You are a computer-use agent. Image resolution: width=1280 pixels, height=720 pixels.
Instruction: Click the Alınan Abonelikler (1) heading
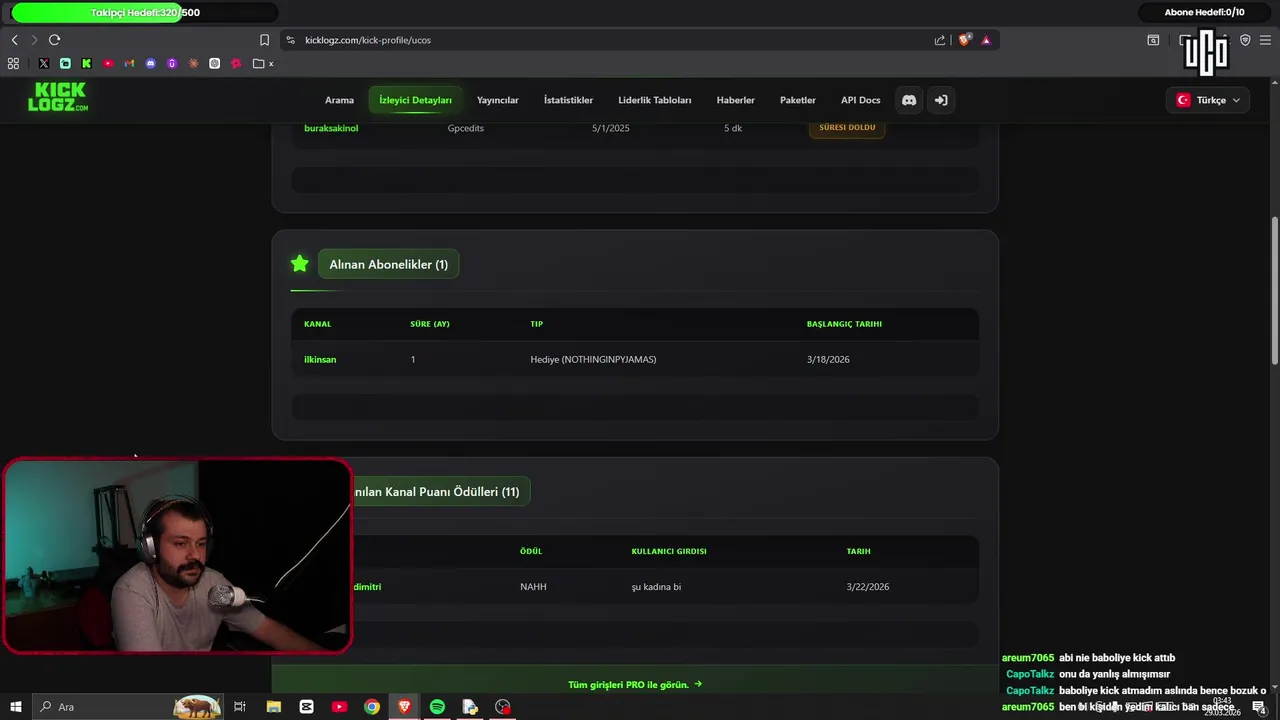coord(389,264)
